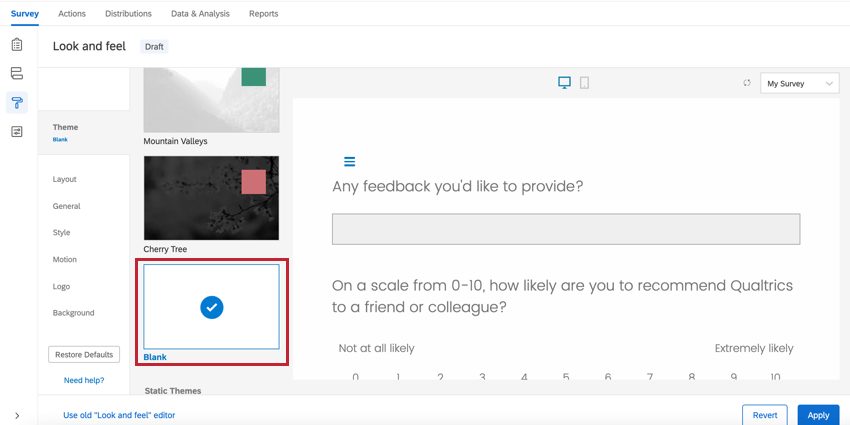Expand the left sidebar chevron
This screenshot has width=850, height=425.
click(17, 416)
